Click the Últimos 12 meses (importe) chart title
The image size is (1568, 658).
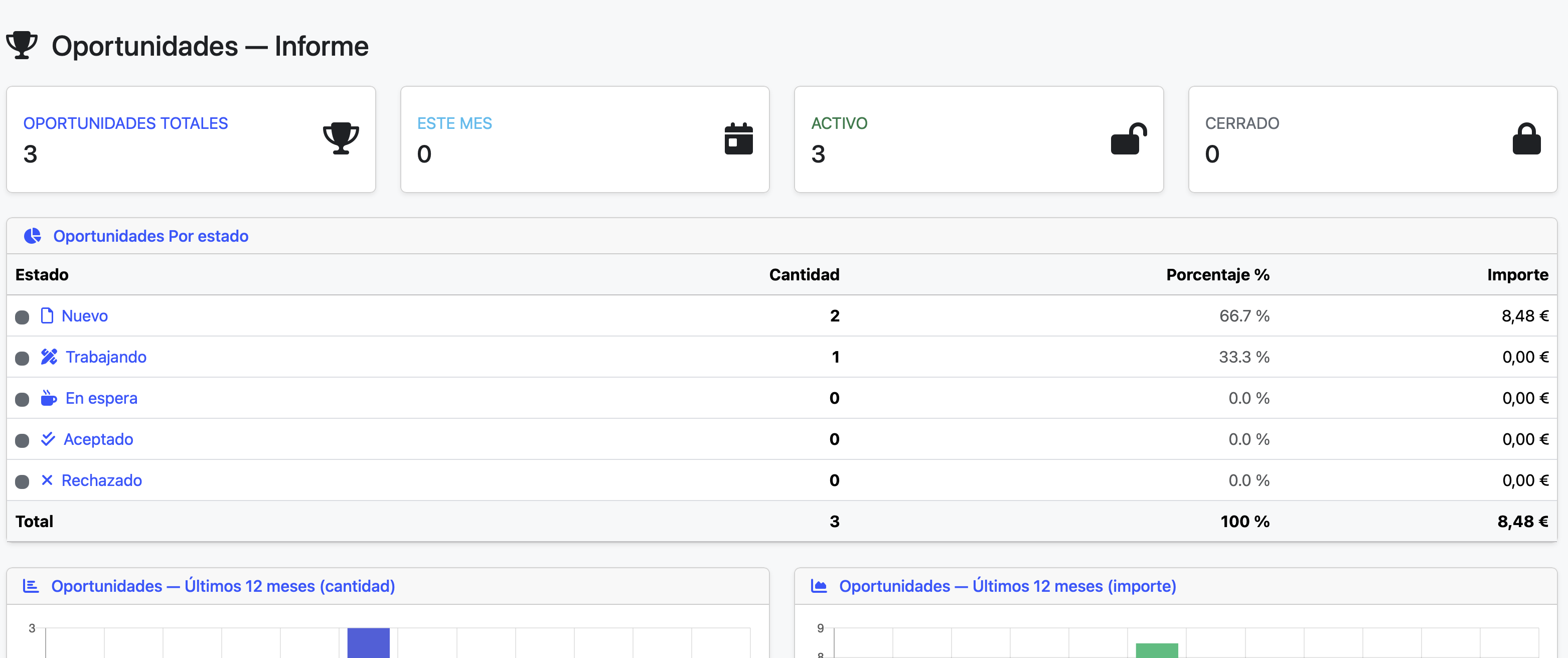pyautogui.click(x=1007, y=586)
